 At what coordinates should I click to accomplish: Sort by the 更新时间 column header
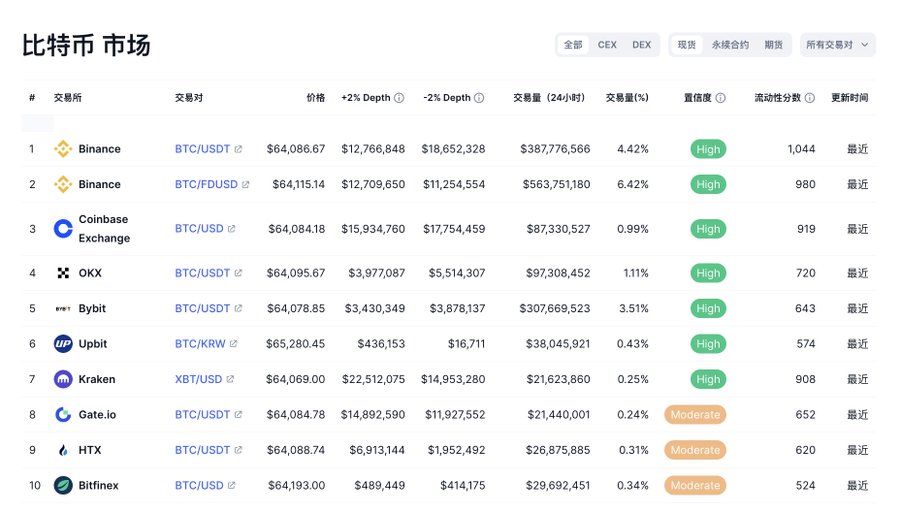click(849, 98)
